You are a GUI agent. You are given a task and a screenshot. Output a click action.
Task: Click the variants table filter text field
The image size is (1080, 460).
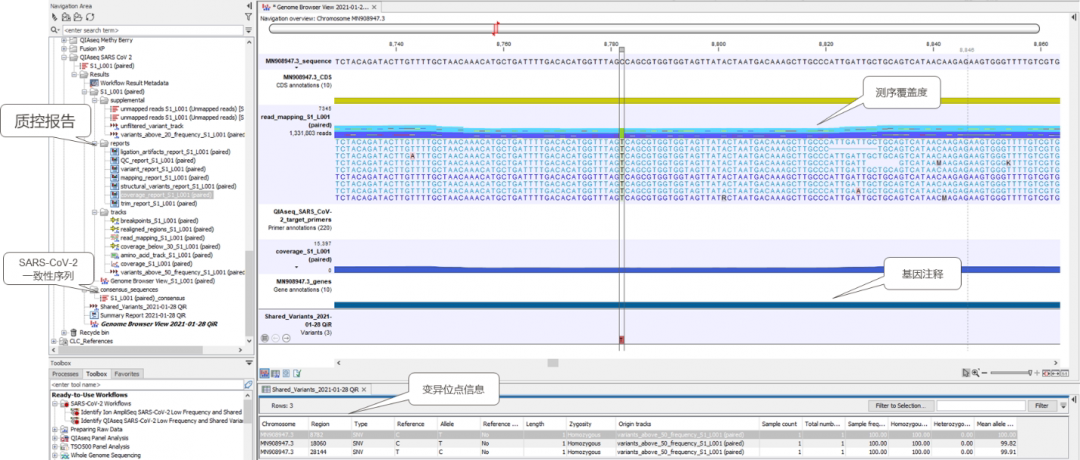981,406
